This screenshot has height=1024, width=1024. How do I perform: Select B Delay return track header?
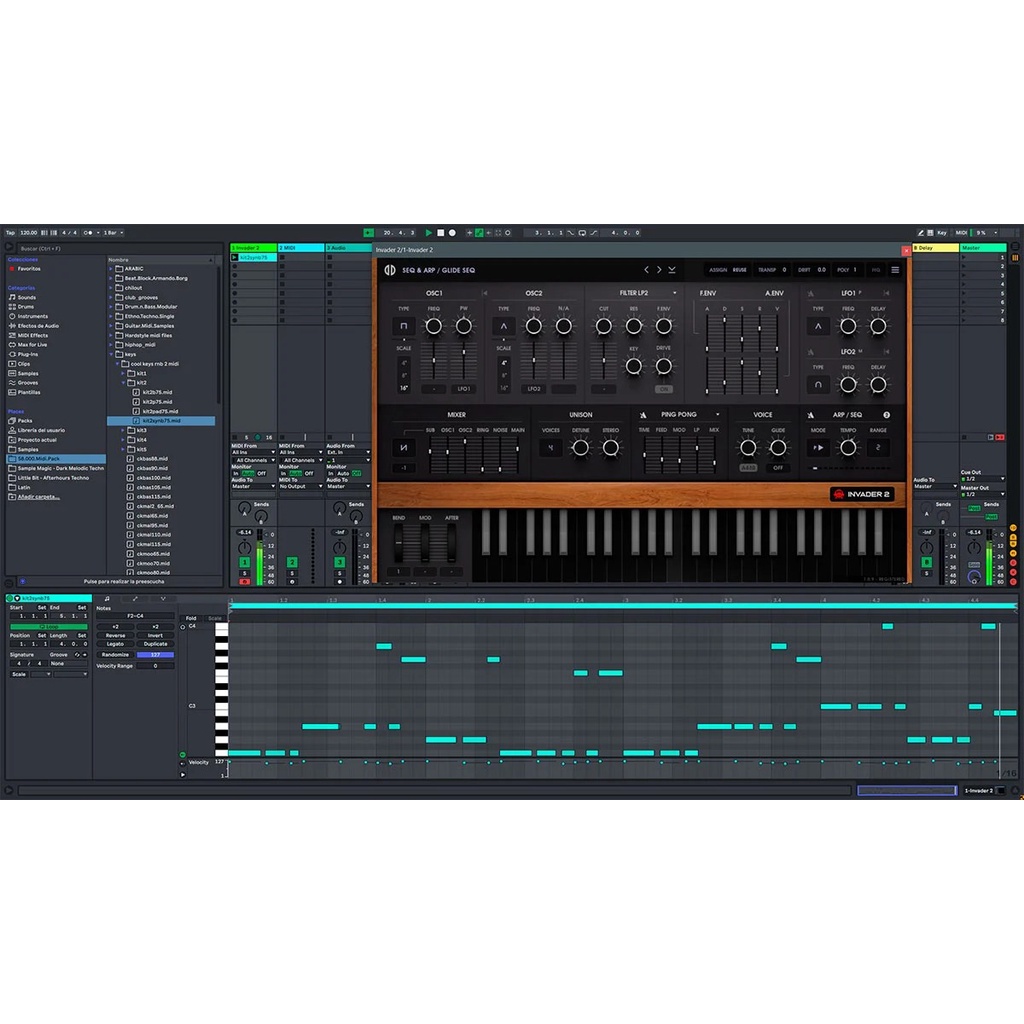tap(935, 248)
